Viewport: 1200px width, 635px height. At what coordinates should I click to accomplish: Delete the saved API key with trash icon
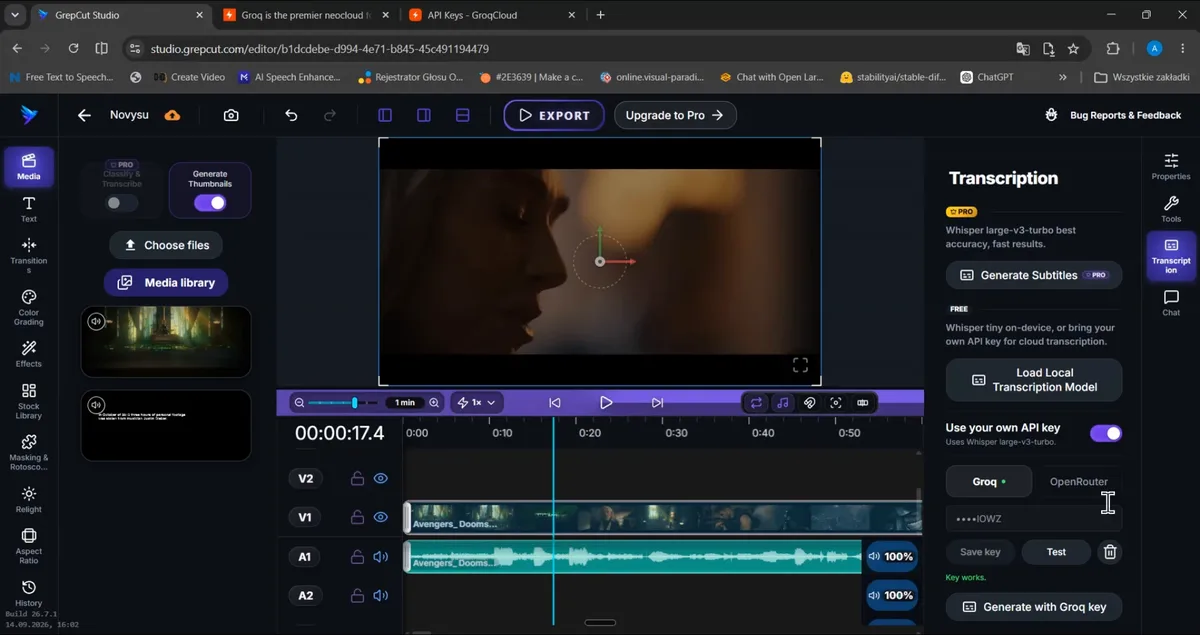click(1109, 552)
